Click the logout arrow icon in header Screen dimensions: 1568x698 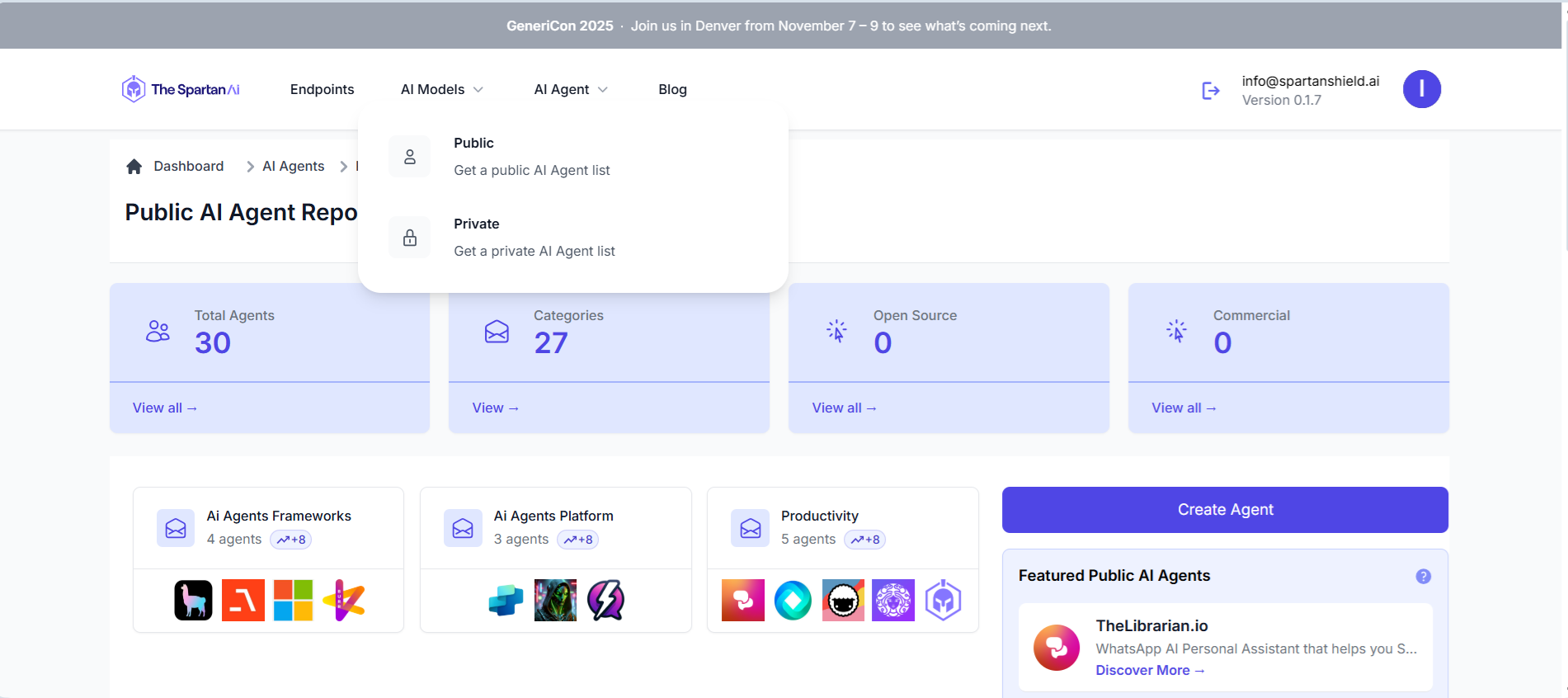coord(1210,90)
